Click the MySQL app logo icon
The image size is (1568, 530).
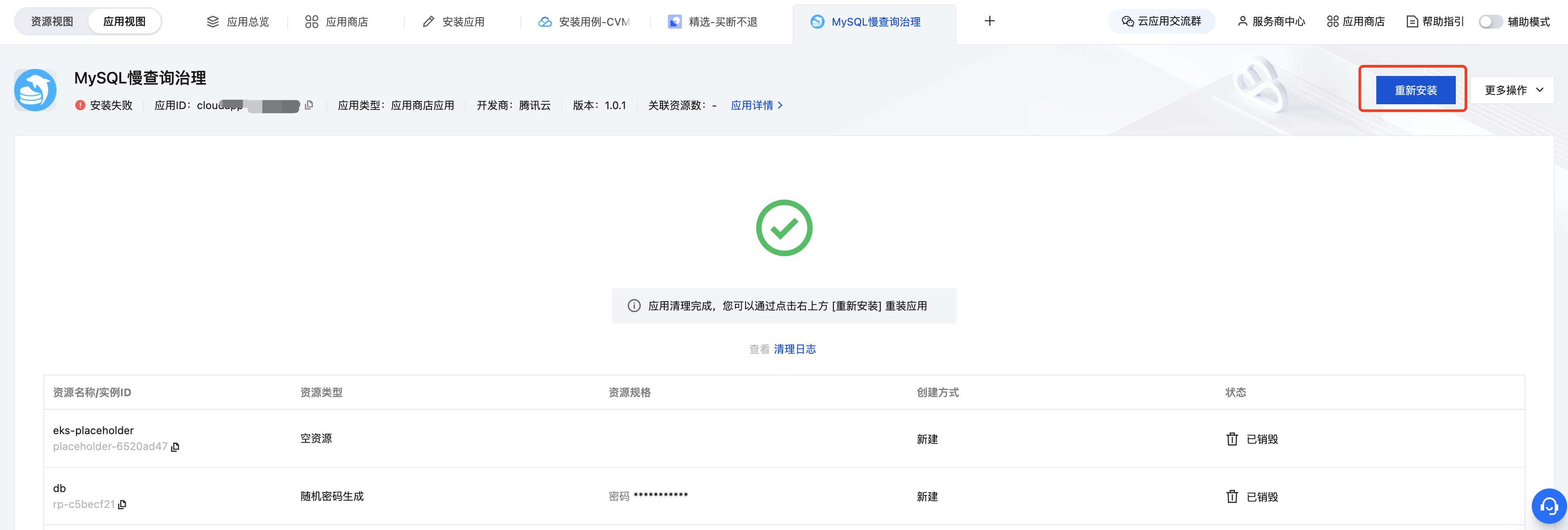point(35,90)
